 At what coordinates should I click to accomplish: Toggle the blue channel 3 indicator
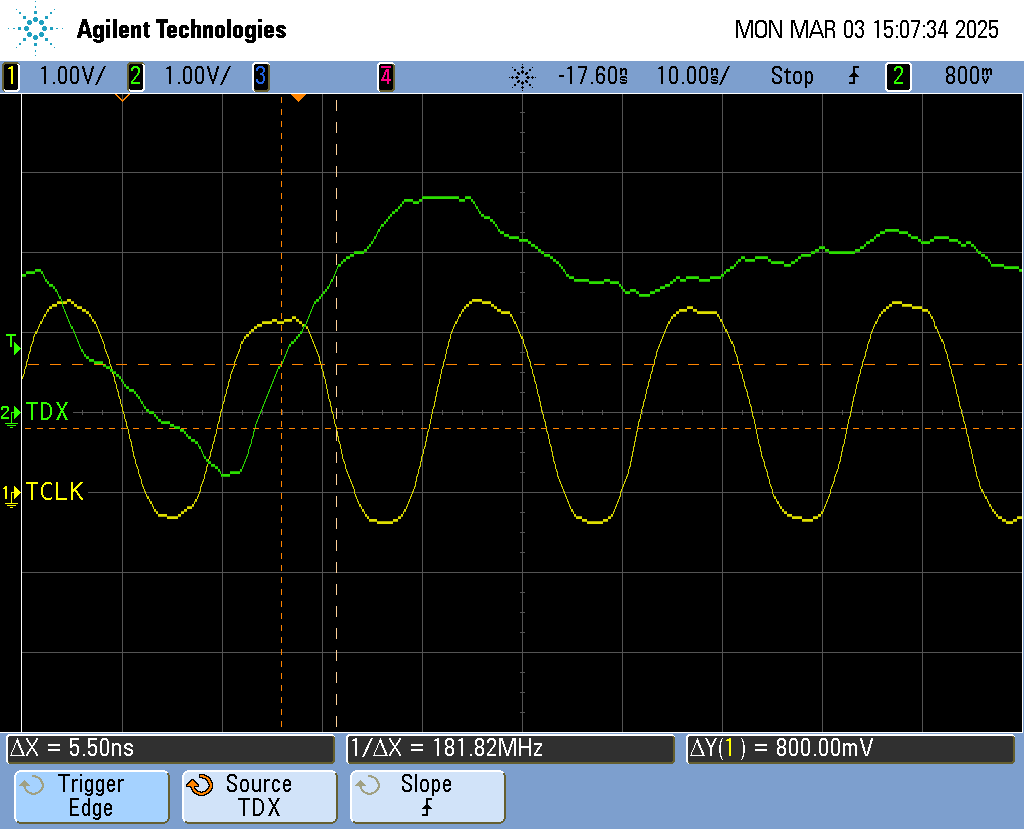[260, 76]
